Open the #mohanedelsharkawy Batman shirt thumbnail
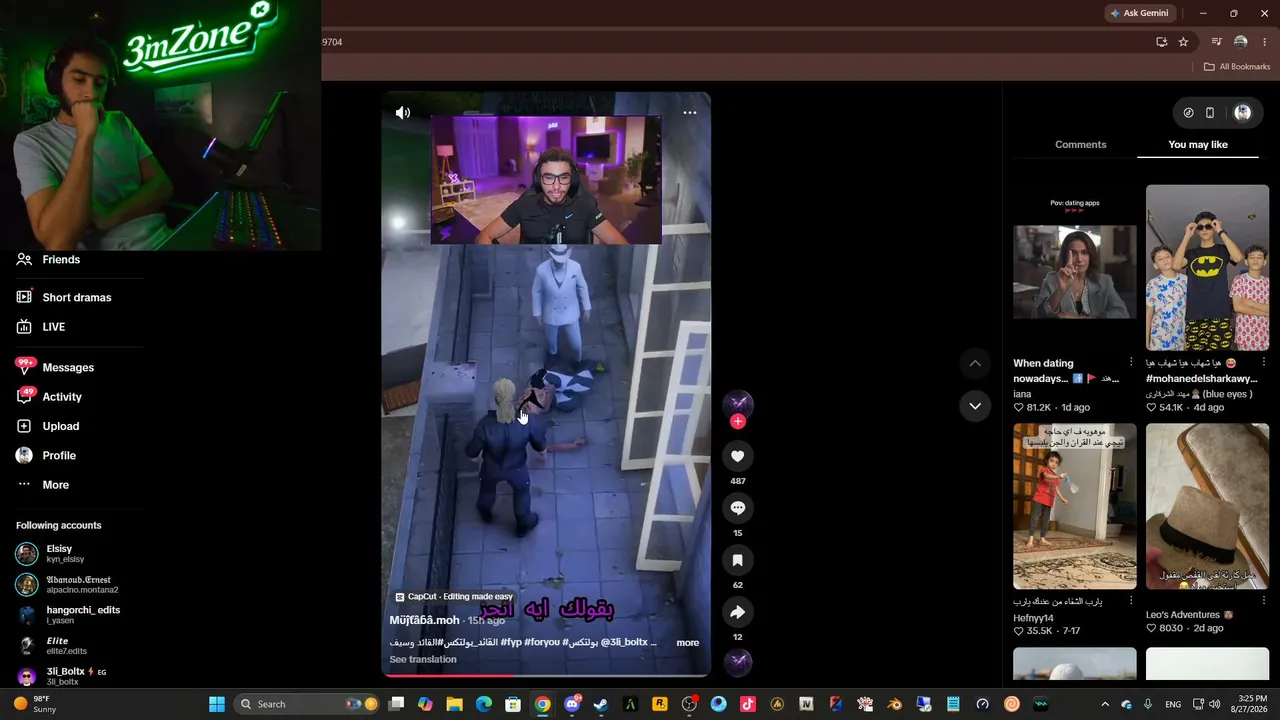The image size is (1280, 720). 1207,267
